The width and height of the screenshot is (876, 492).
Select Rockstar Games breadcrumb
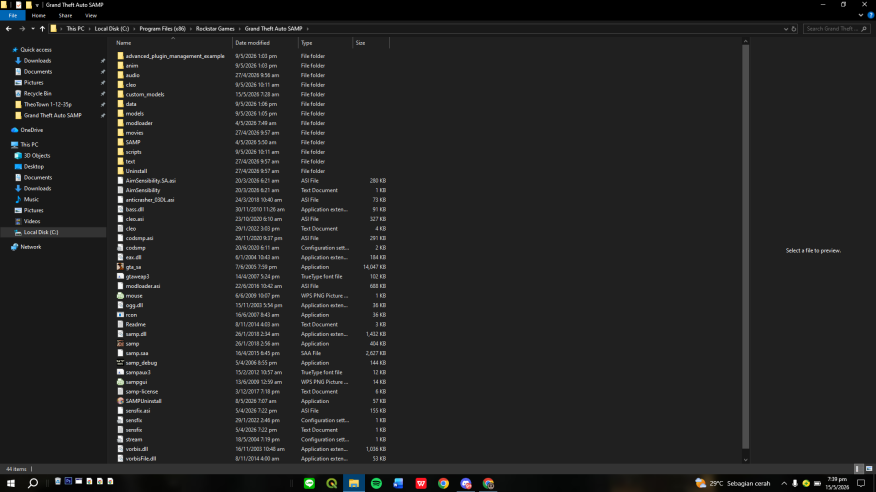click(x=215, y=28)
